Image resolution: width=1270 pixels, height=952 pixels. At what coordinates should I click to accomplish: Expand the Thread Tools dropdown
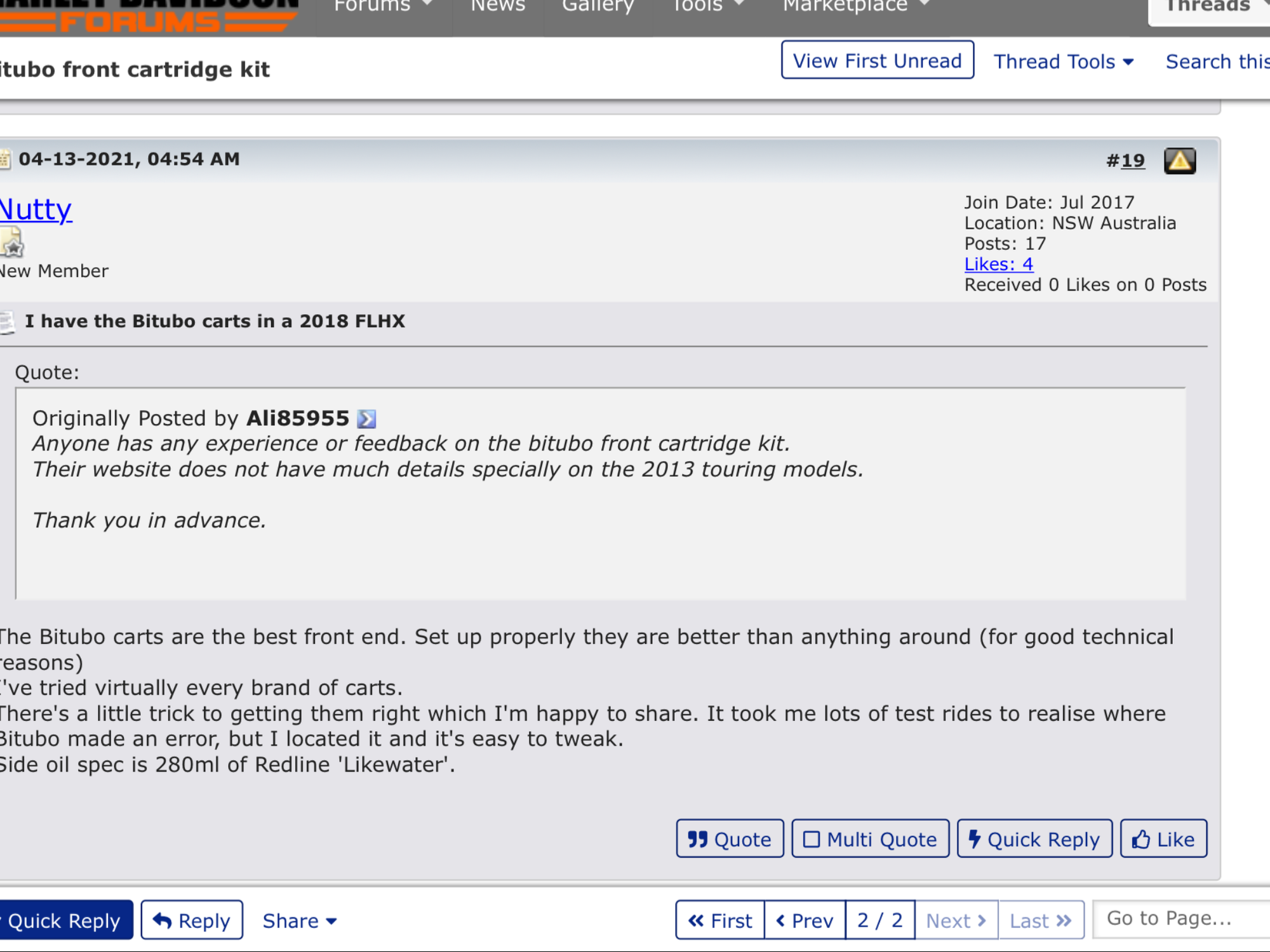[1064, 62]
